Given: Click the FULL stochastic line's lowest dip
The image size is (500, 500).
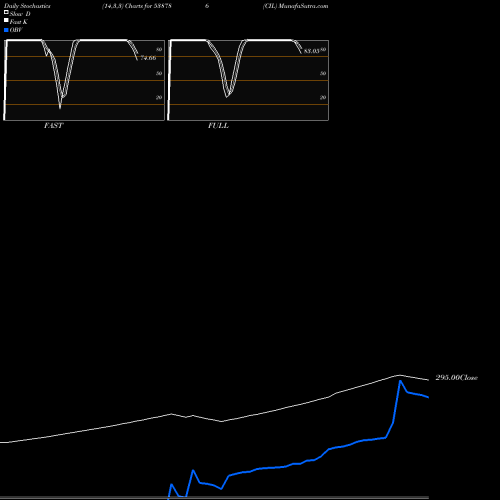Looking at the screenshot, I should (227, 96).
